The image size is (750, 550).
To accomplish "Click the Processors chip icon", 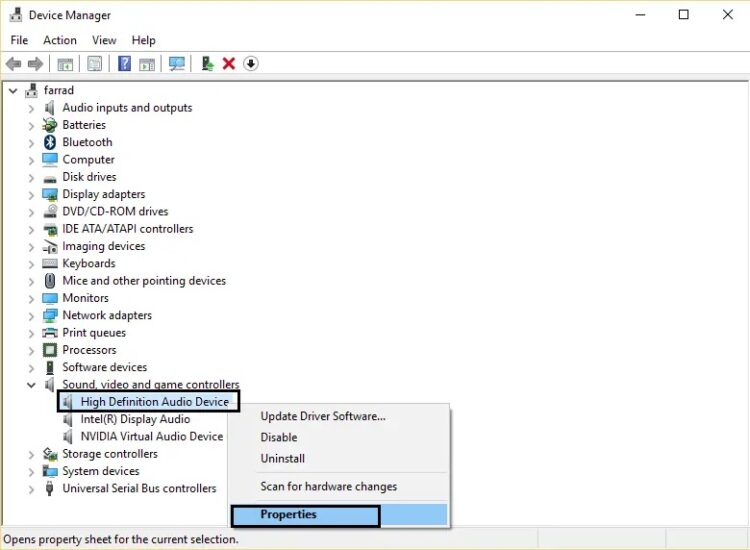I will click(50, 350).
